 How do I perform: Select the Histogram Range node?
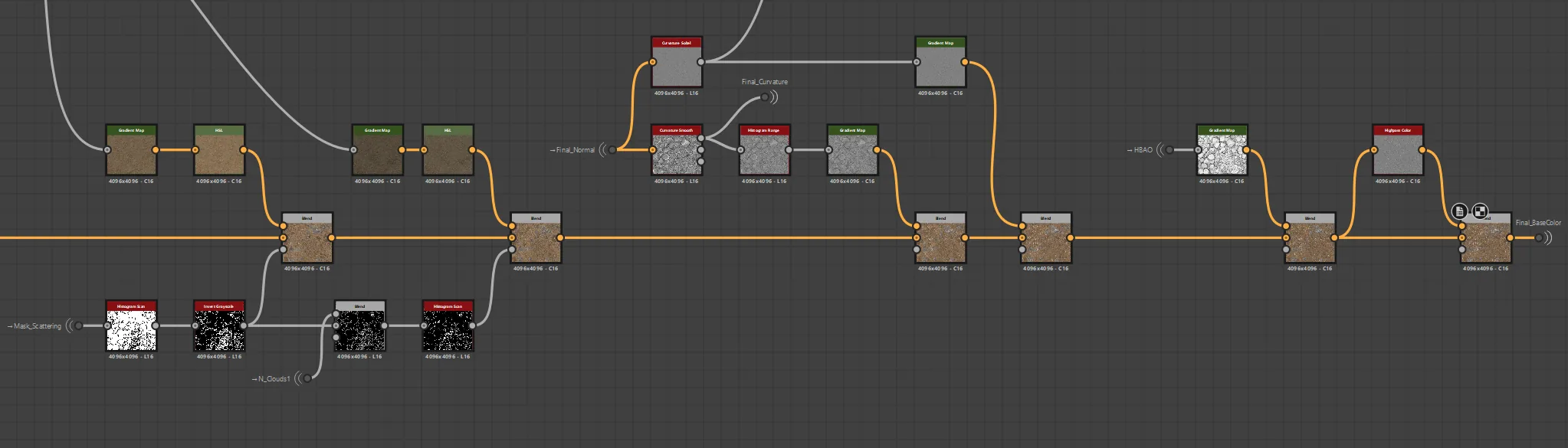pyautogui.click(x=764, y=150)
